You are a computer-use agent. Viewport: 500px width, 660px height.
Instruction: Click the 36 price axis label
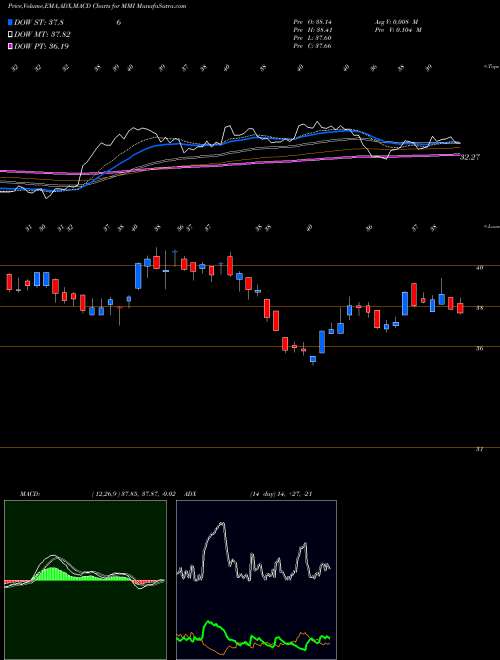(x=480, y=349)
